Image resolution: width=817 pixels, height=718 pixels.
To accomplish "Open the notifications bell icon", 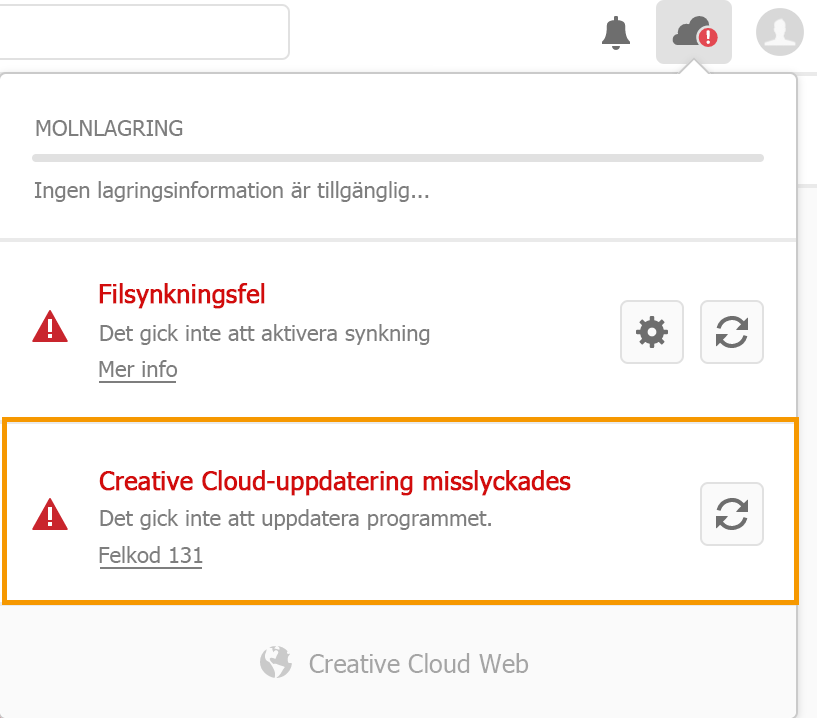I will pos(617,33).
